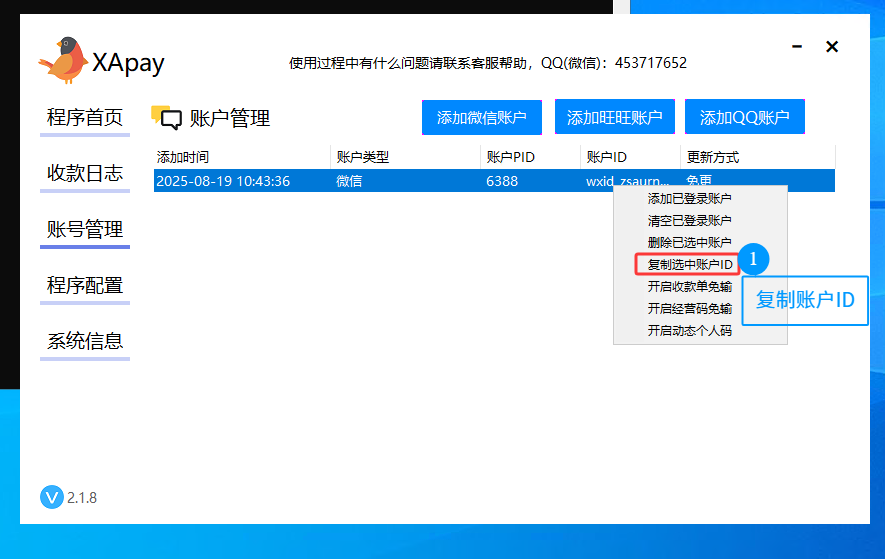The height and width of the screenshot is (559, 885).
Task: Click 复制选中账户ID in context menu
Action: 689,265
